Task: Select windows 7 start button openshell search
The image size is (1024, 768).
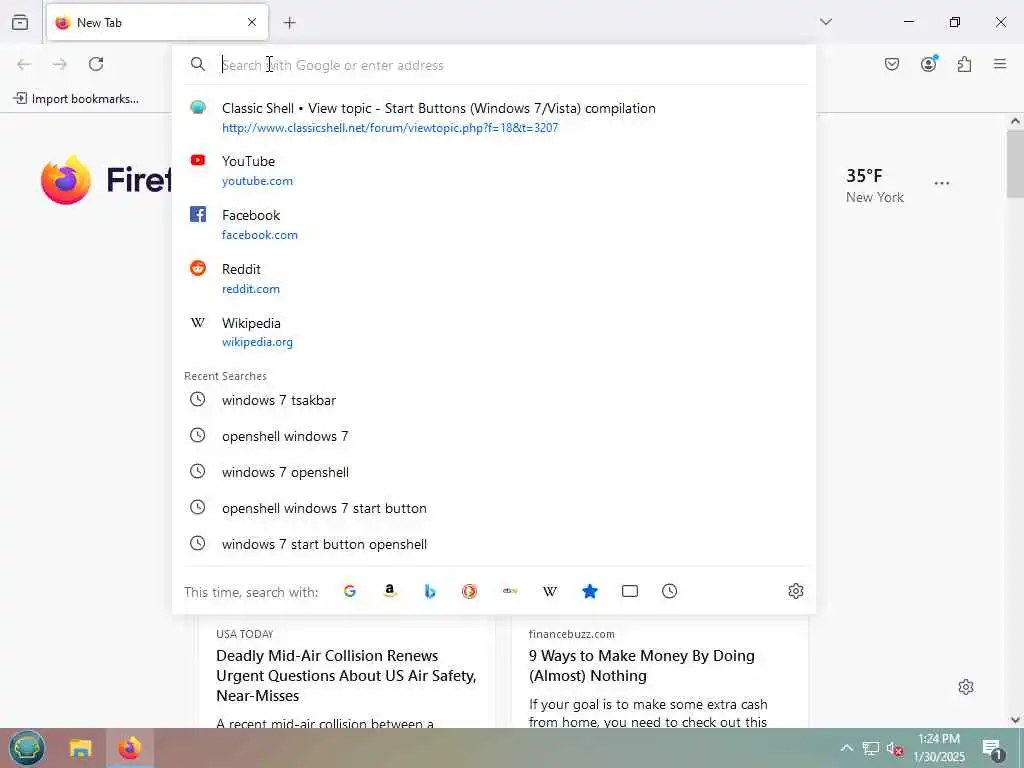Action: coord(494,543)
